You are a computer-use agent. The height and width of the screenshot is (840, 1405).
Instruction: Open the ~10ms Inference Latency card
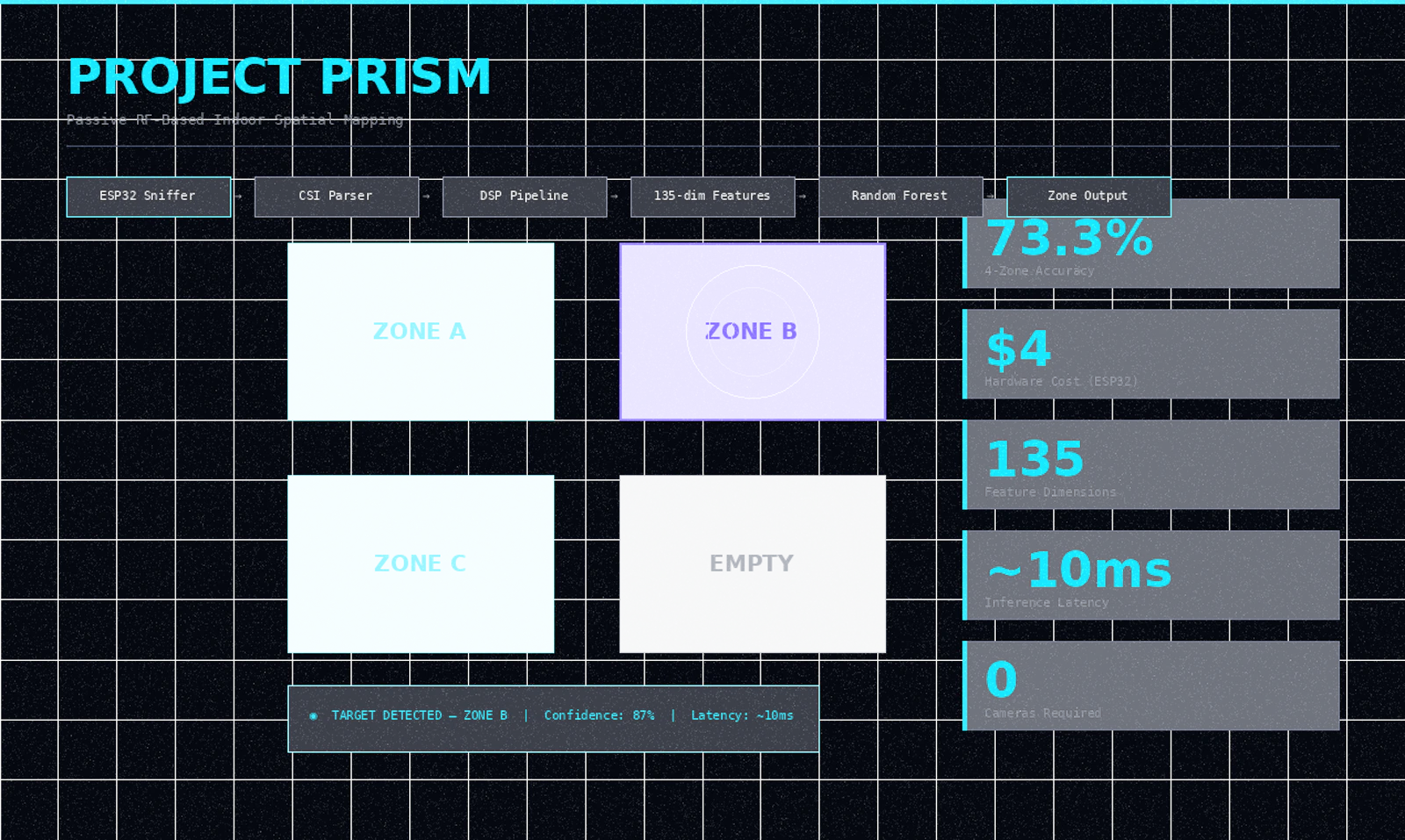[x=1151, y=575]
